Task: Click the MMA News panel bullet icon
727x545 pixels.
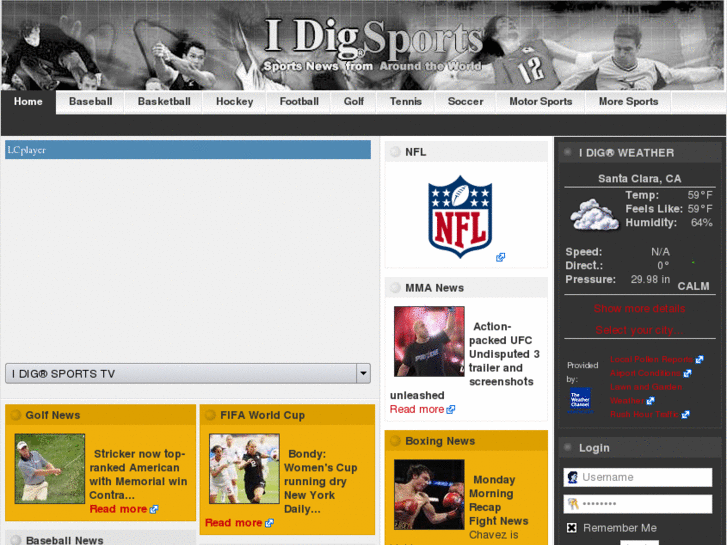Action: pos(395,288)
